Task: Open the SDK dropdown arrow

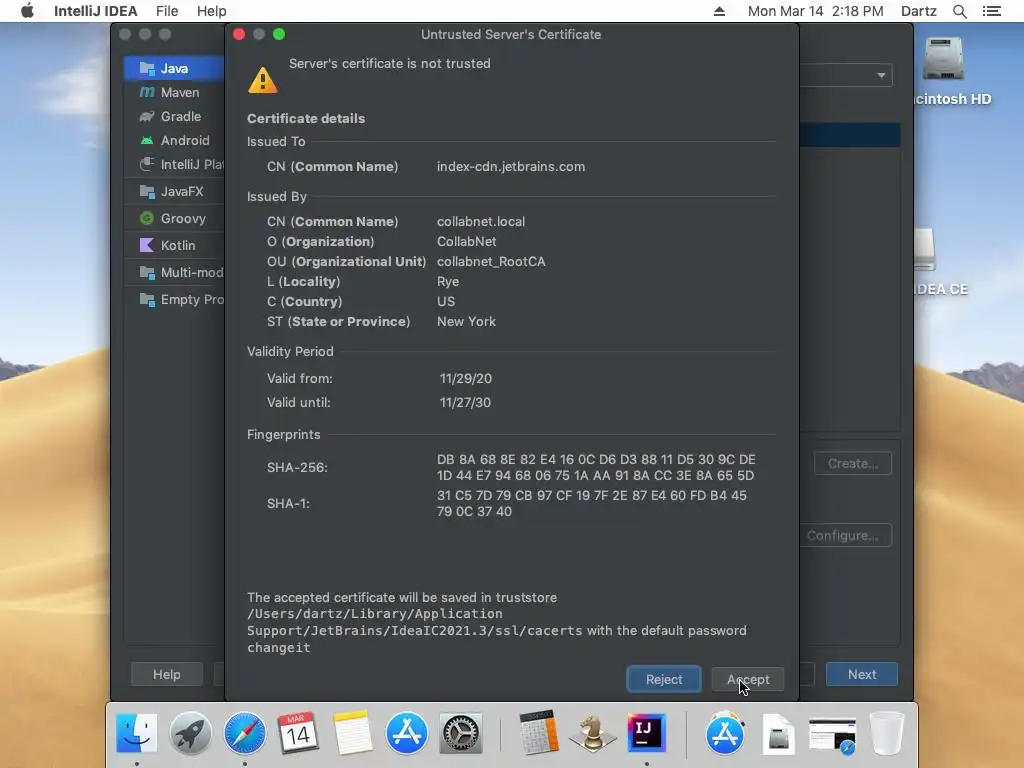Action: click(x=881, y=75)
